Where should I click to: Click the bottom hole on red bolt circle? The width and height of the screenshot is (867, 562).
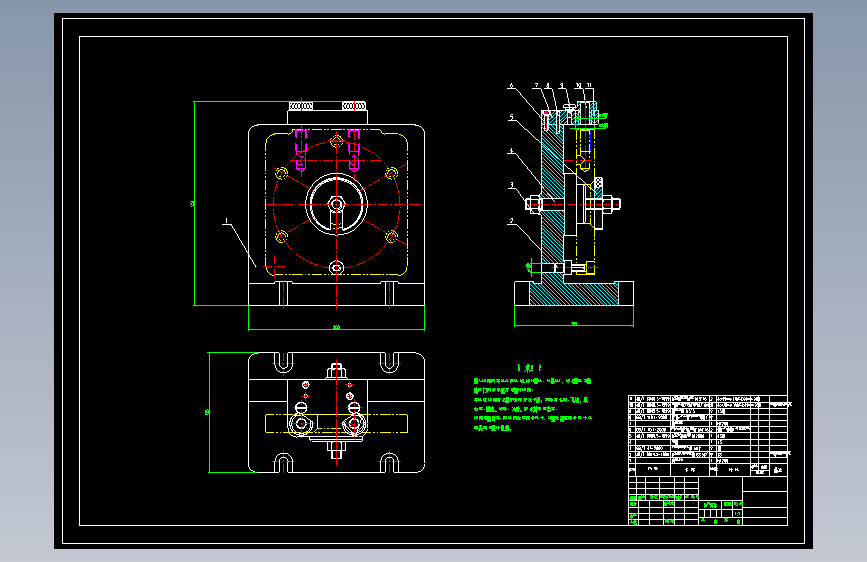click(336, 268)
